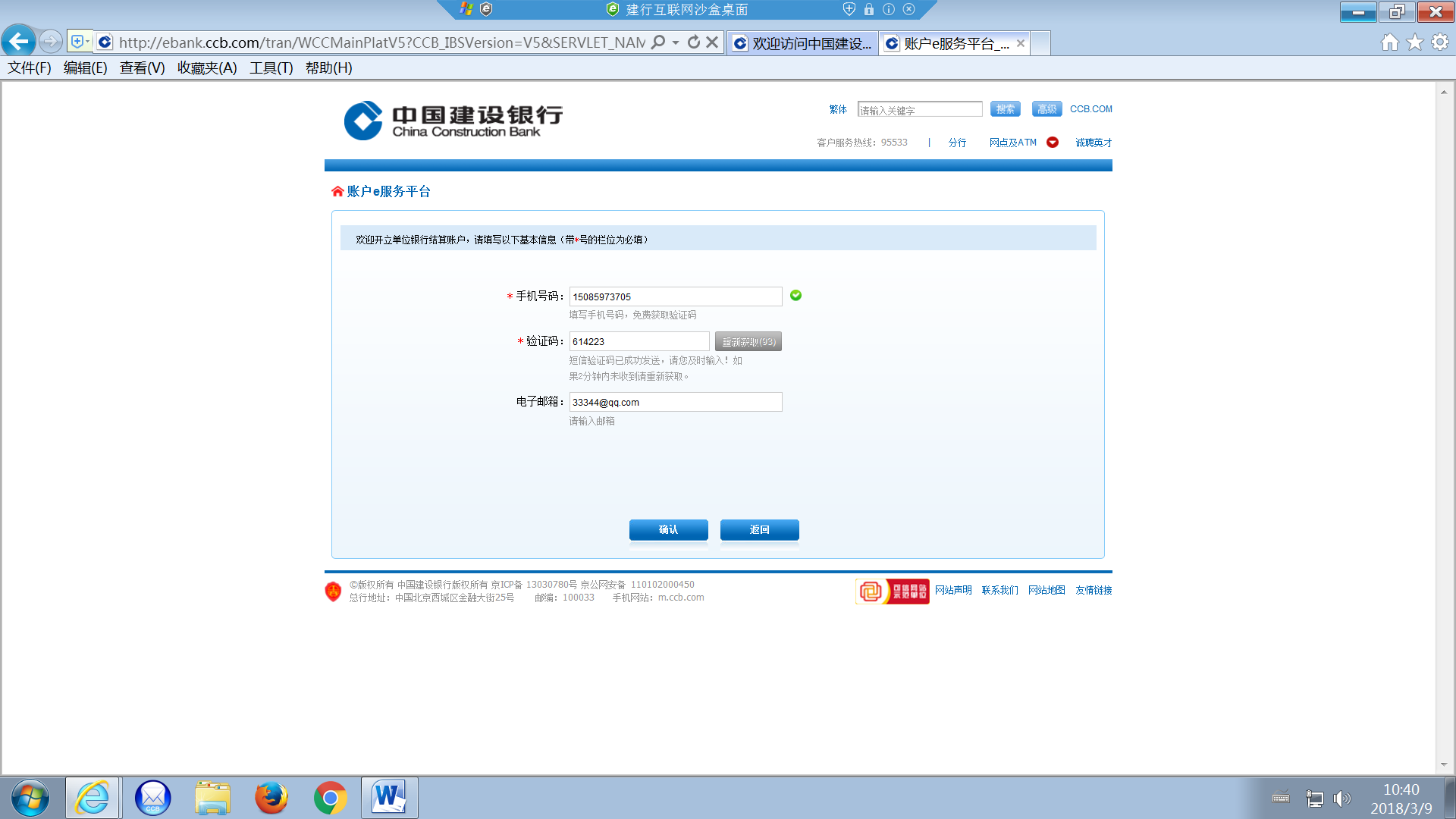Expand the 网点及ATM red dropdown arrow
Viewport: 1456px width, 819px height.
(x=1053, y=143)
